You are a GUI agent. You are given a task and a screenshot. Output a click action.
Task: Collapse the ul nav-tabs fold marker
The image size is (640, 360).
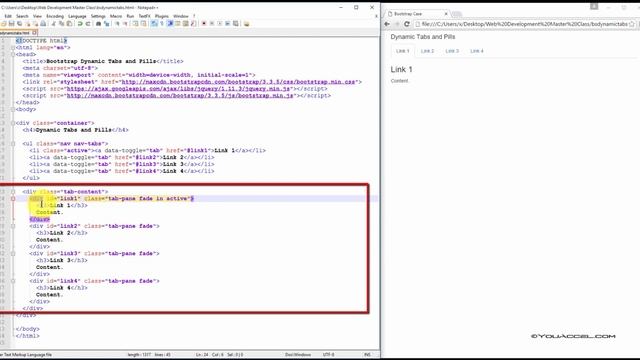tap(13, 144)
